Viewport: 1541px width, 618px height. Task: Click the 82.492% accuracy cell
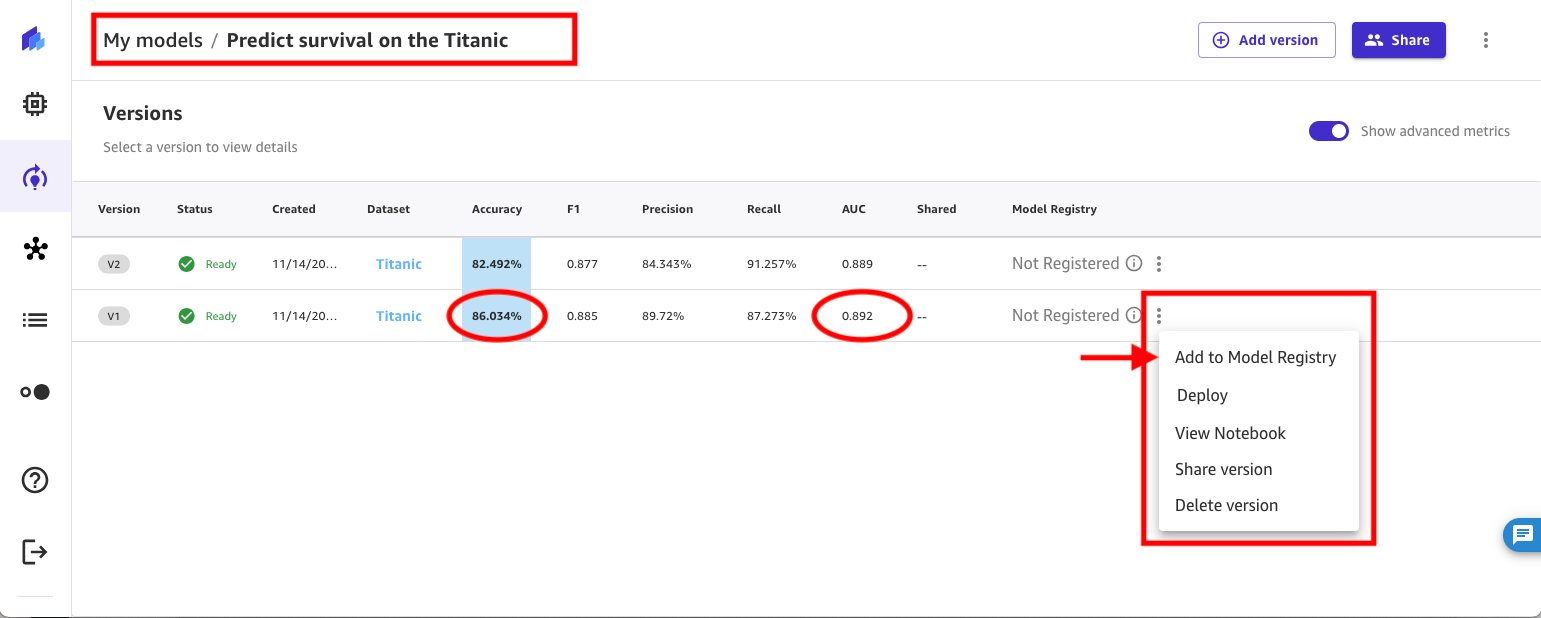coord(496,264)
